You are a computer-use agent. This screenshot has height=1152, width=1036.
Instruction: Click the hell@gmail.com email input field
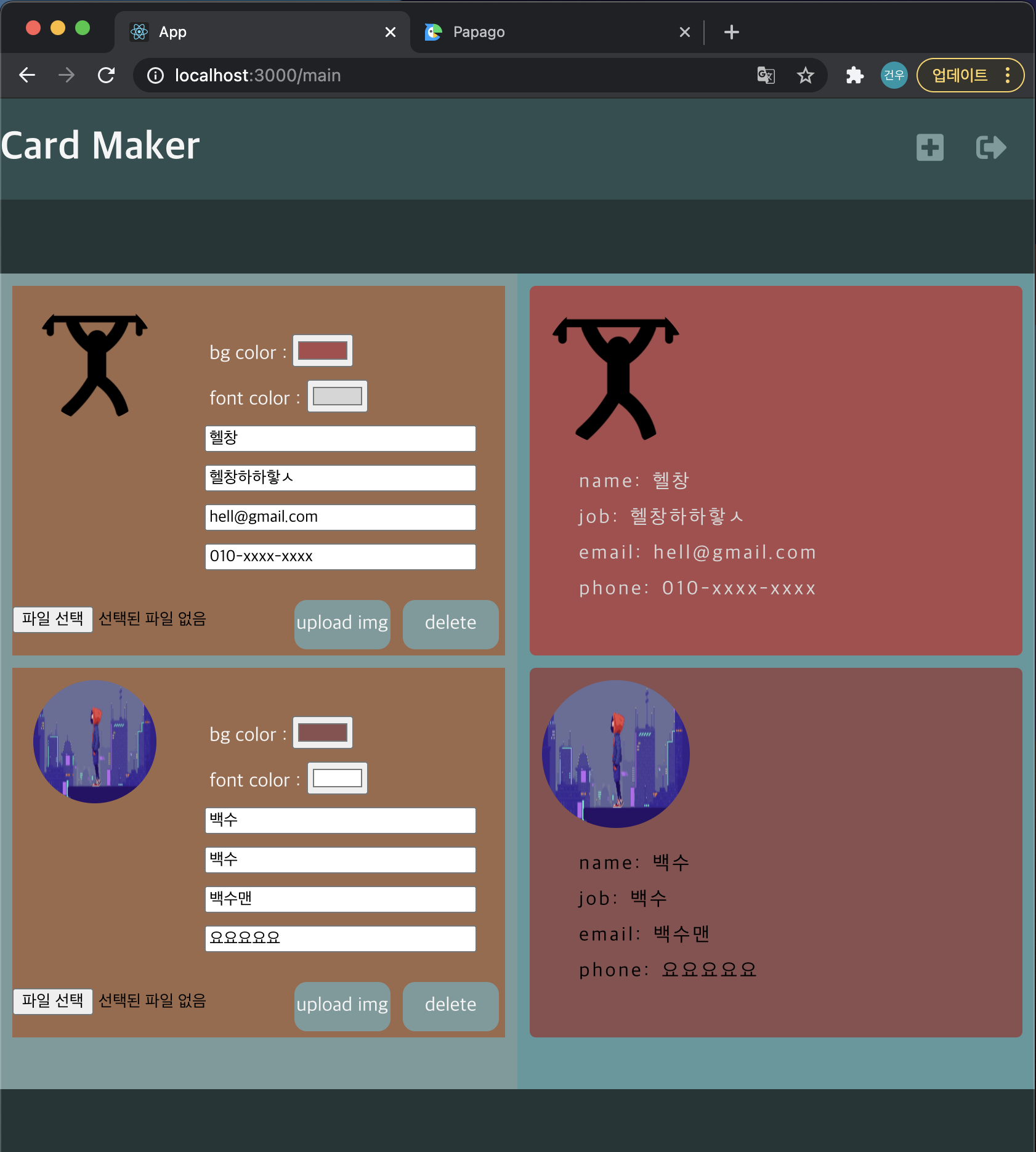coord(339,517)
